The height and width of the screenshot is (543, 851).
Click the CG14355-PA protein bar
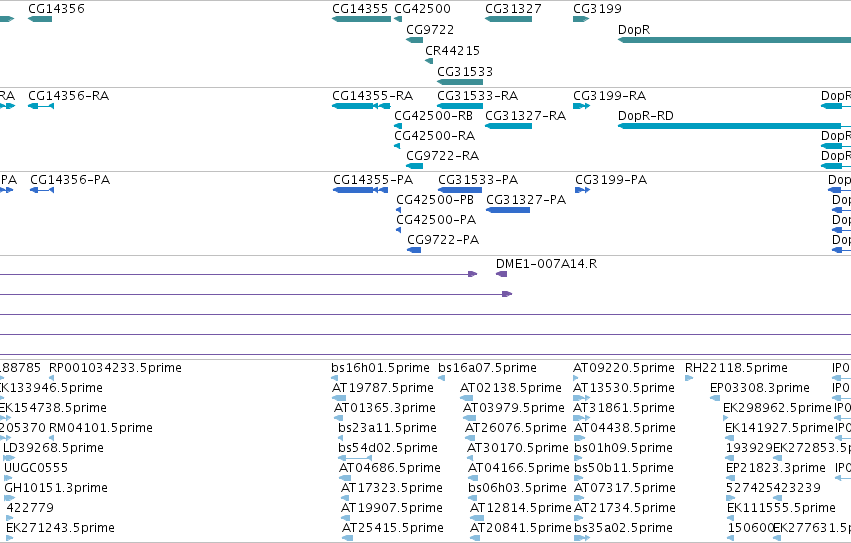(x=360, y=190)
